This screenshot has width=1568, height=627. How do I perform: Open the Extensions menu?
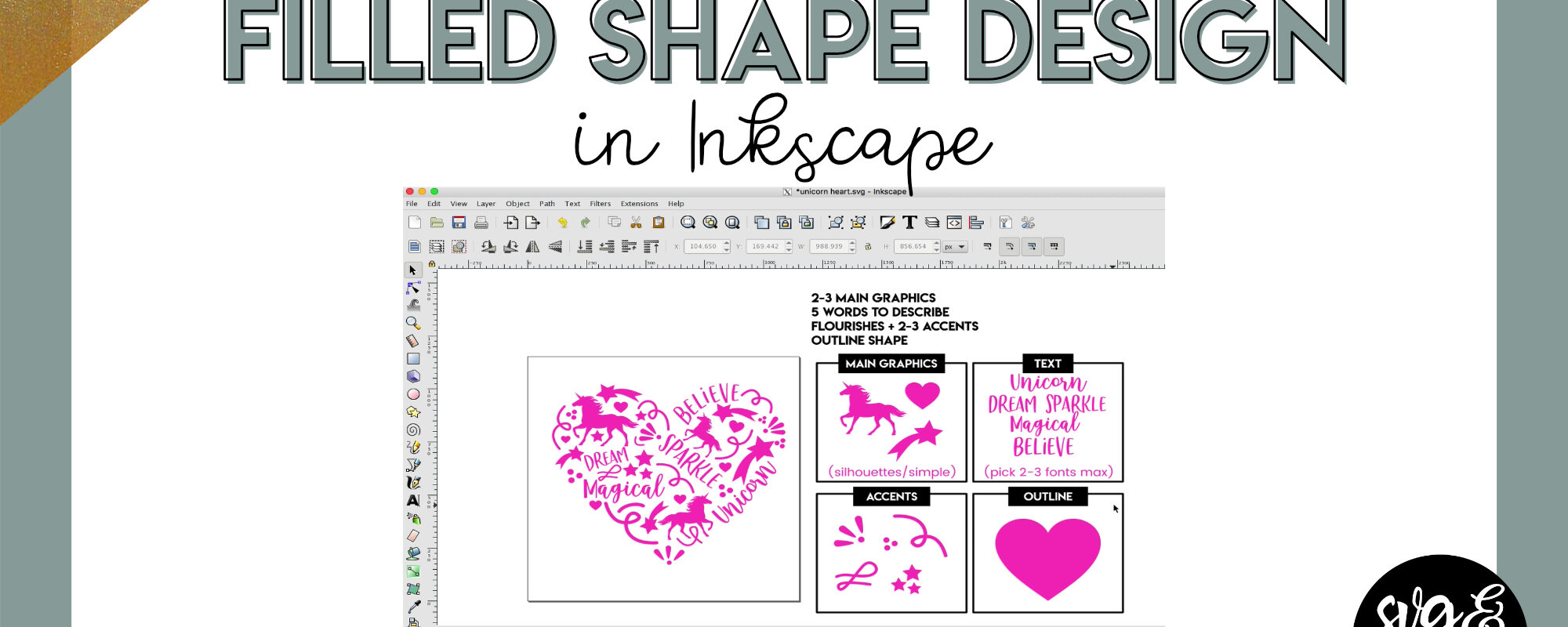(x=640, y=204)
